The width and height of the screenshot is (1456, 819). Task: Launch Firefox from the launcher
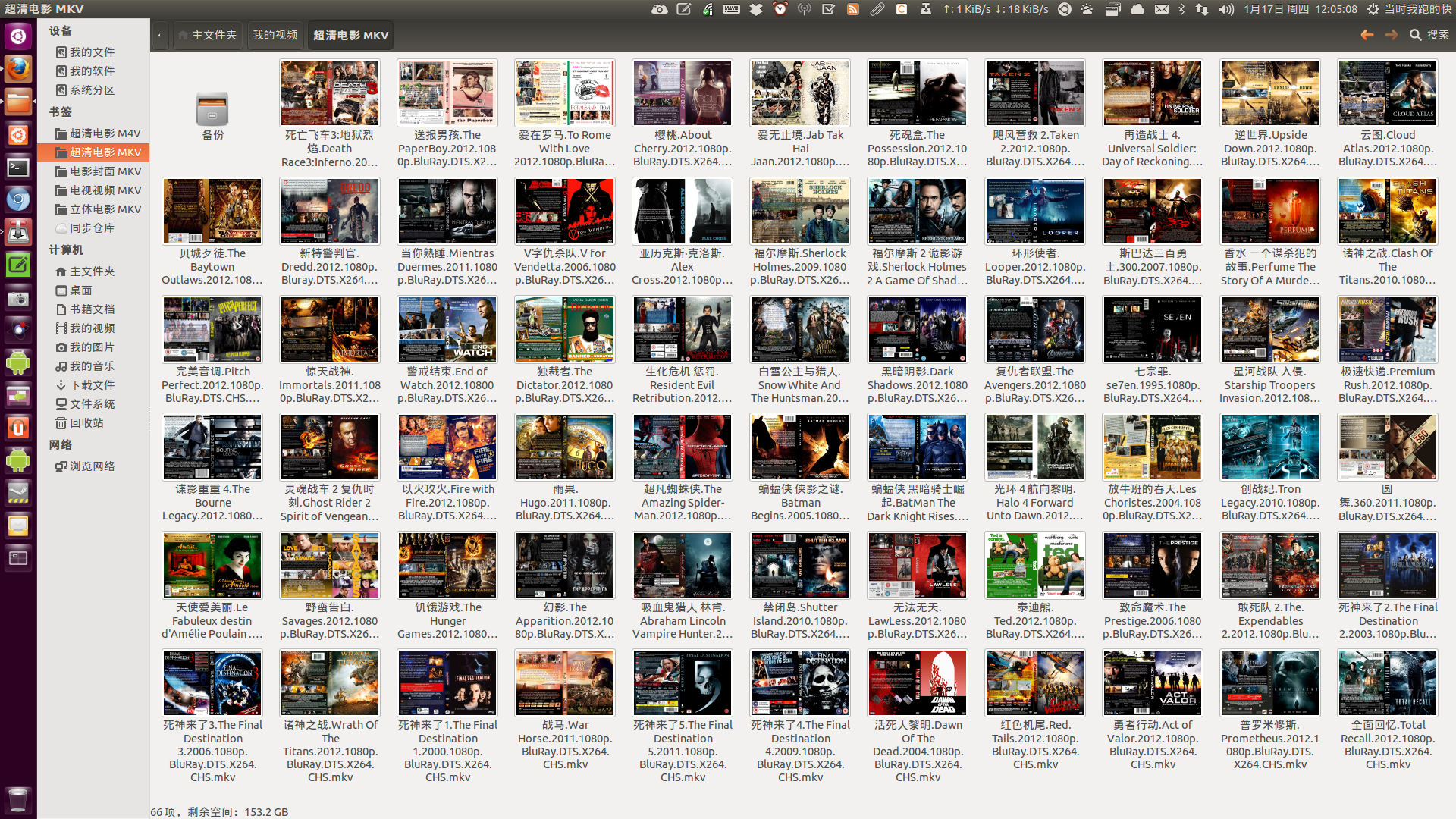coord(18,69)
